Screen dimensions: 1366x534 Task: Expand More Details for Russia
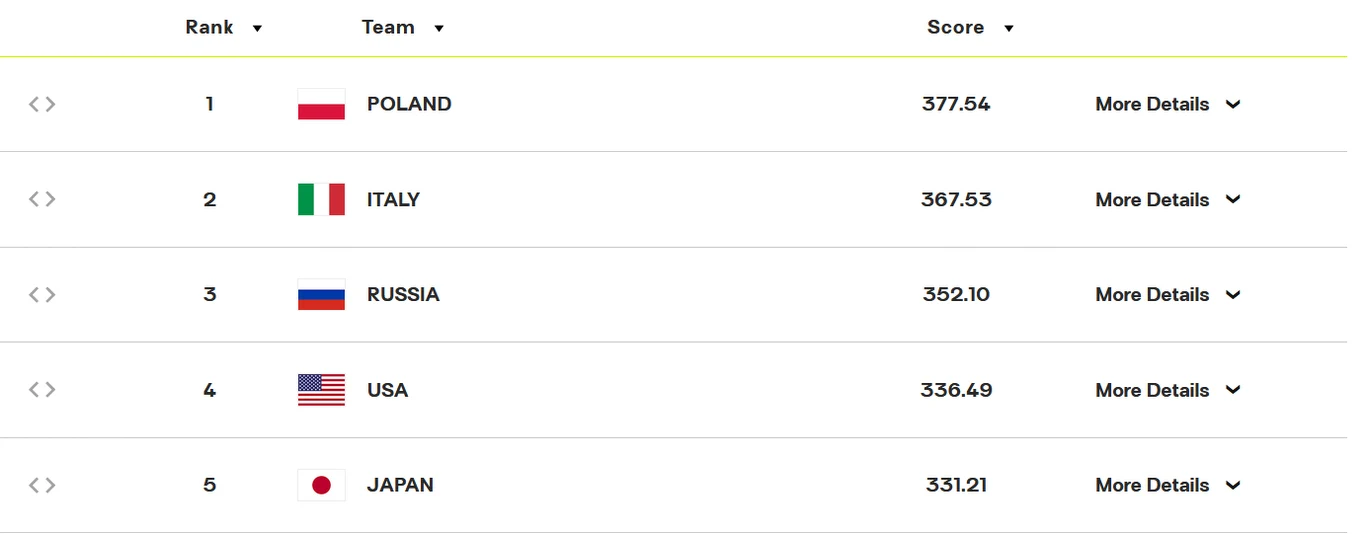1168,294
